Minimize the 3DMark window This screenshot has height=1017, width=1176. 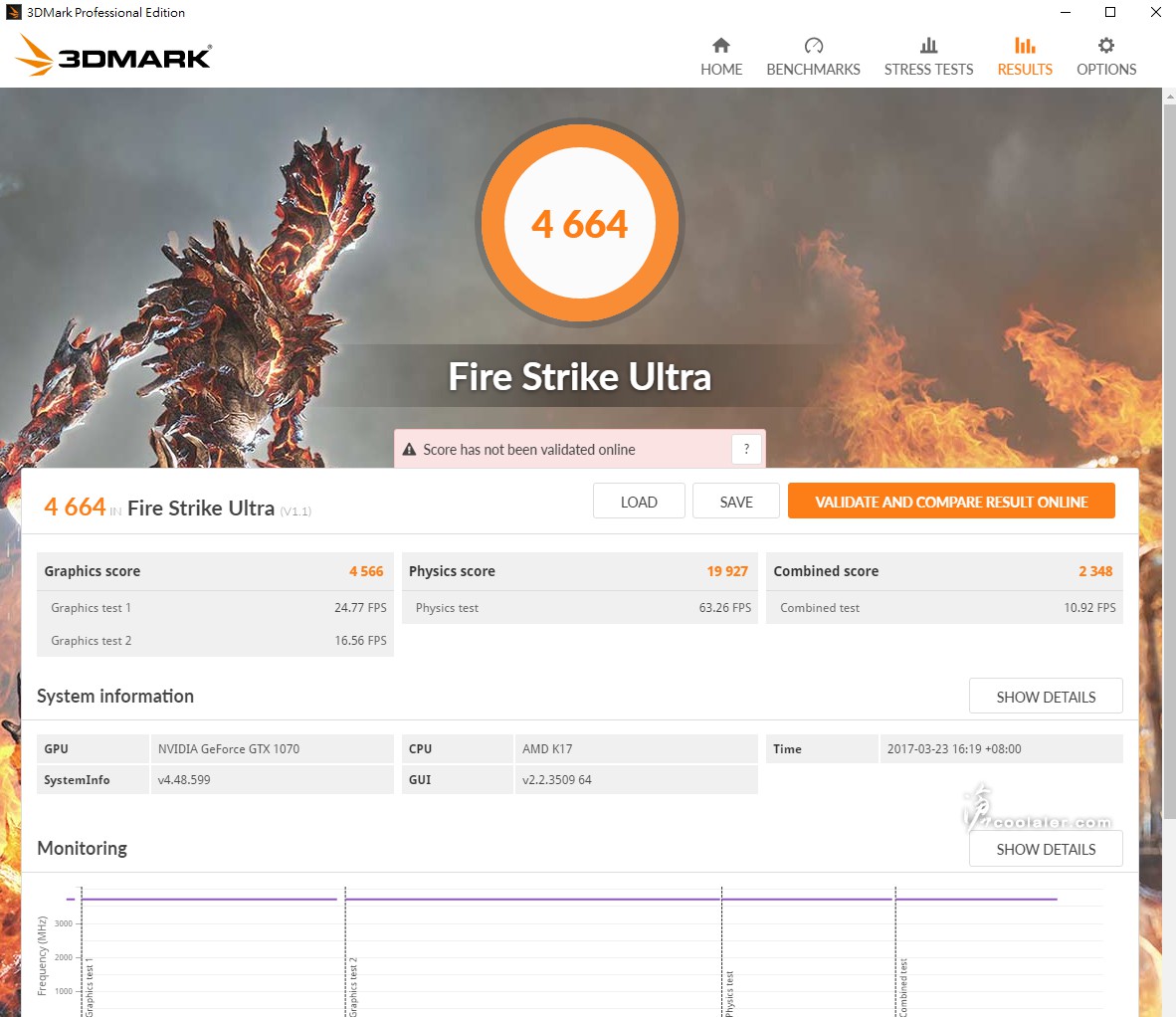1066,12
